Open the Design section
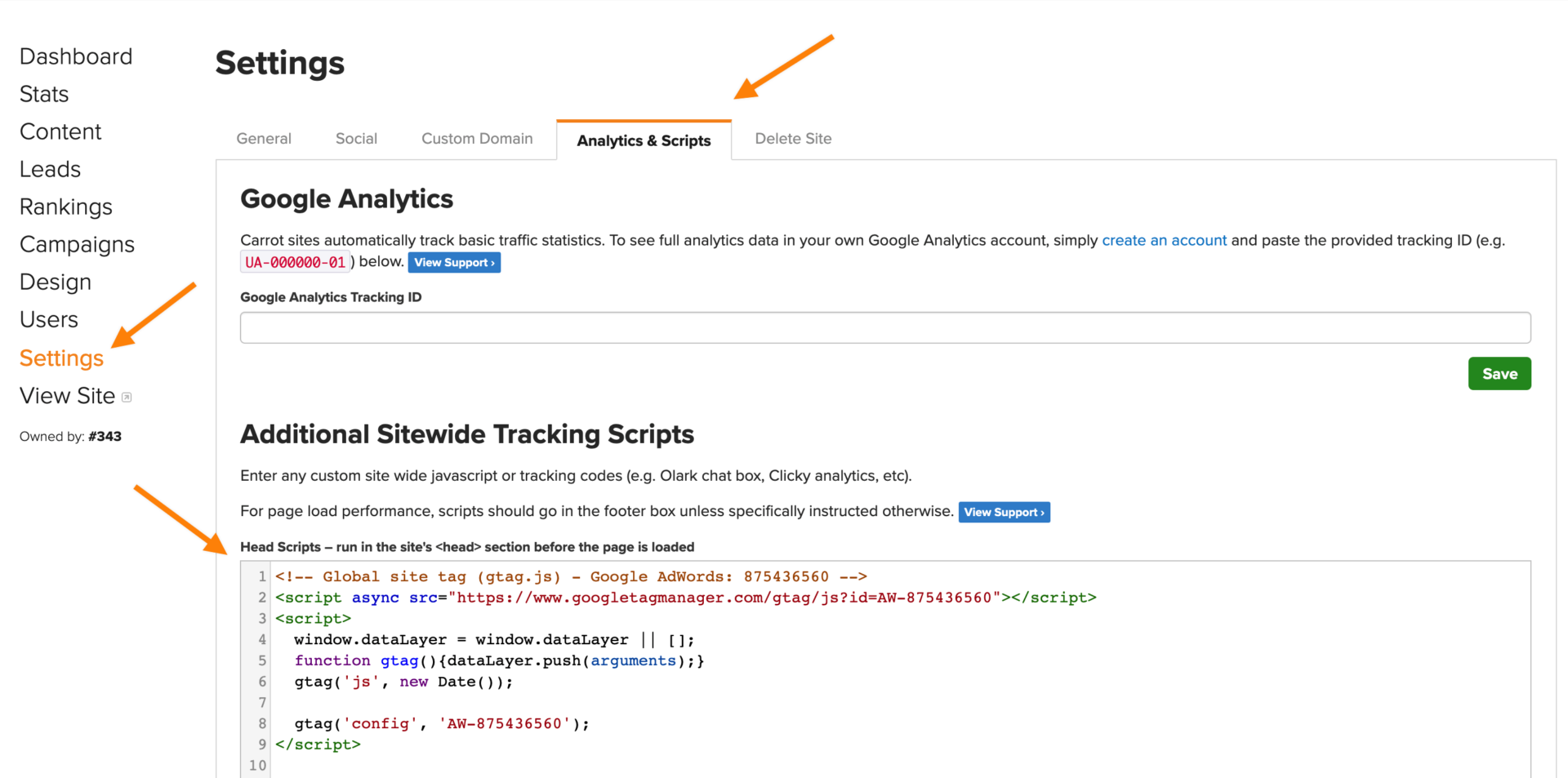 (56, 282)
